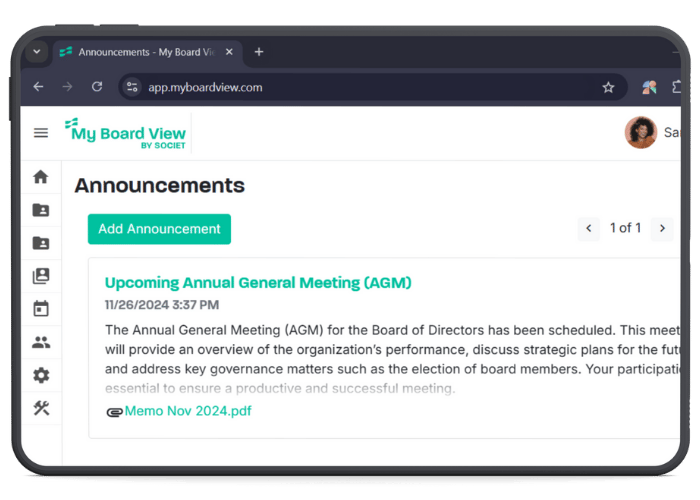Open the user profile avatar menu
The height and width of the screenshot is (500, 700).
coord(641,132)
